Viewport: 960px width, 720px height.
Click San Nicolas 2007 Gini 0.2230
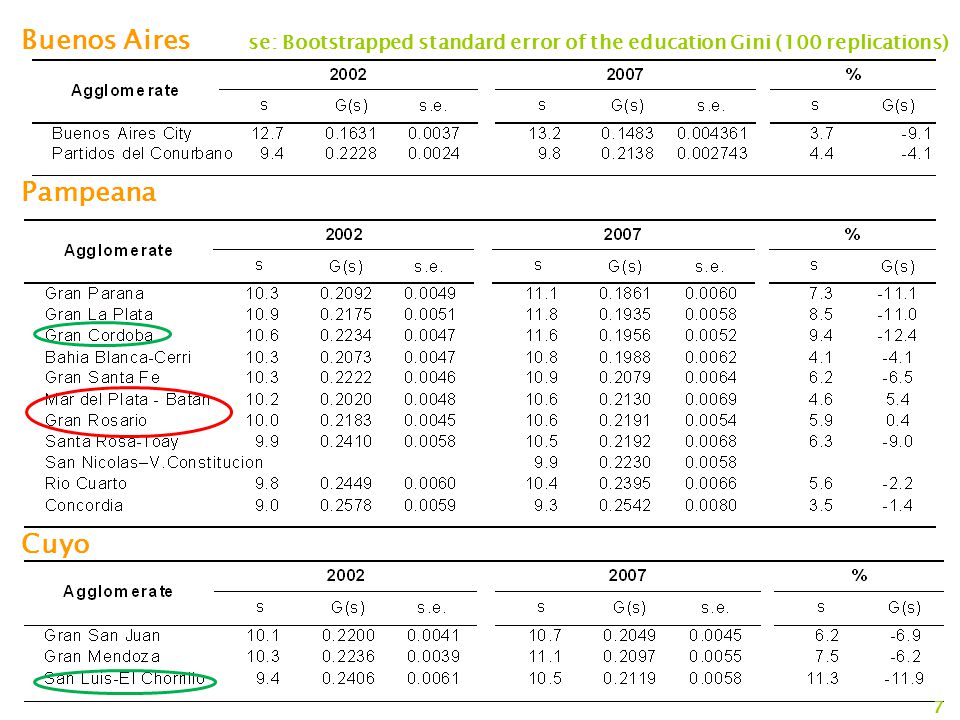pos(625,462)
